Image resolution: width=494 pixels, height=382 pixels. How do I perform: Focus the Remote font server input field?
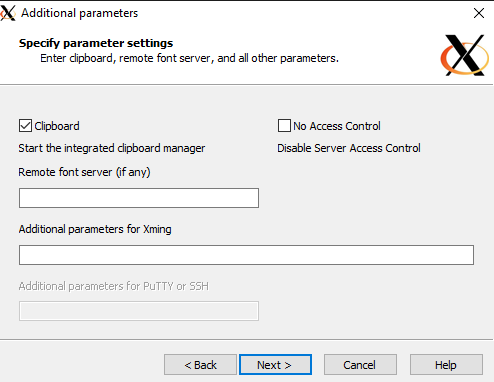pyautogui.click(x=139, y=198)
